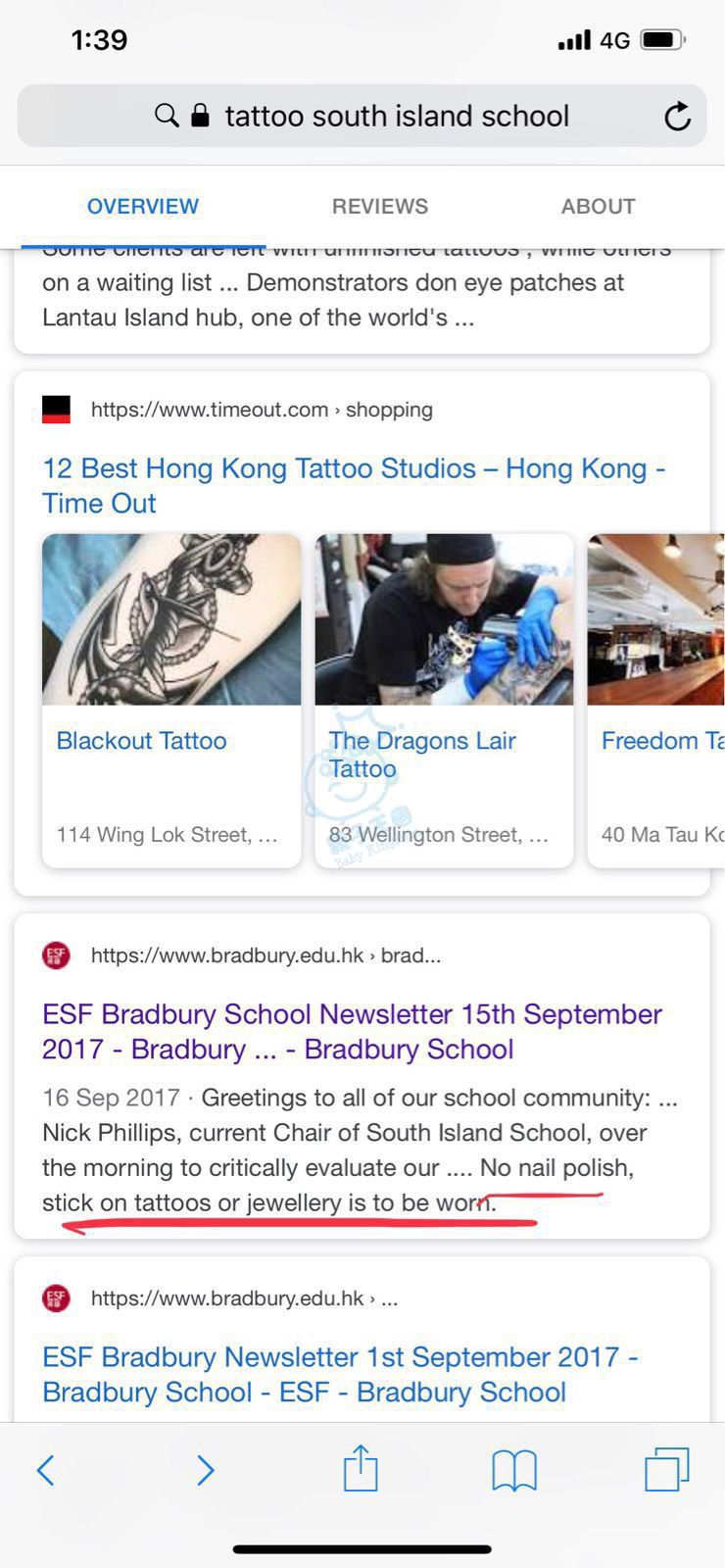Select the Overview tab

pyautogui.click(x=143, y=206)
